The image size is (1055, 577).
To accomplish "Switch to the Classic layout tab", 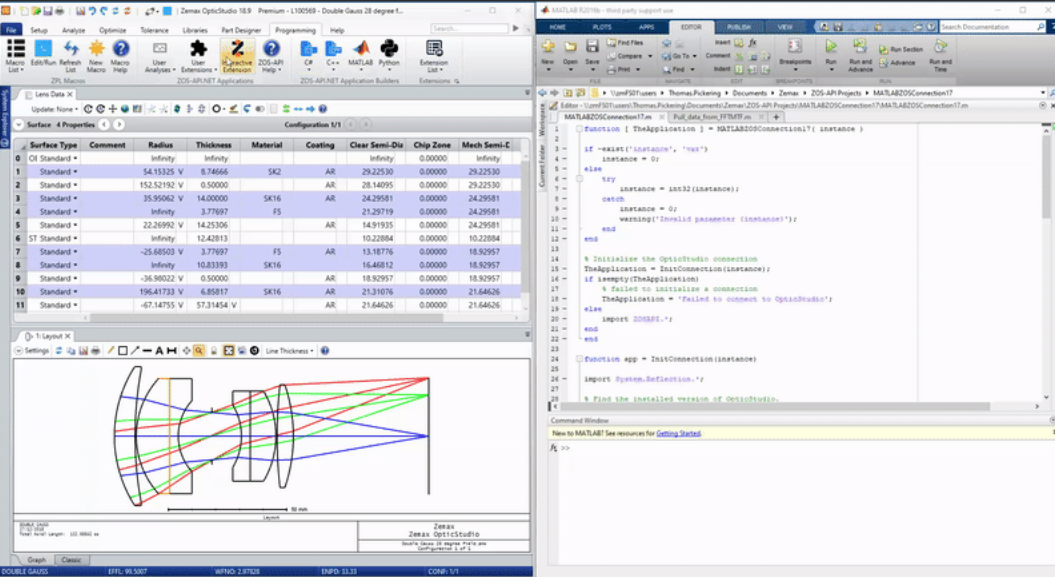I will [71, 560].
